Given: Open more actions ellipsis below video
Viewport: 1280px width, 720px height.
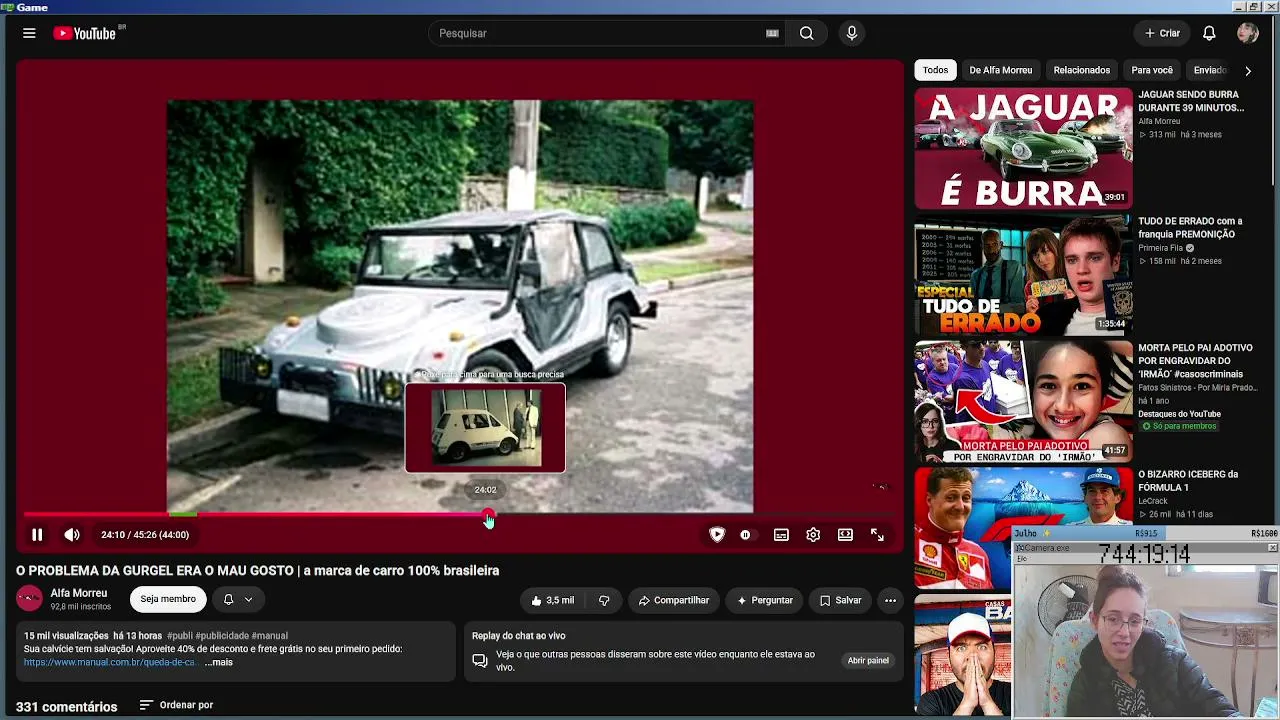Looking at the screenshot, I should pos(890,600).
